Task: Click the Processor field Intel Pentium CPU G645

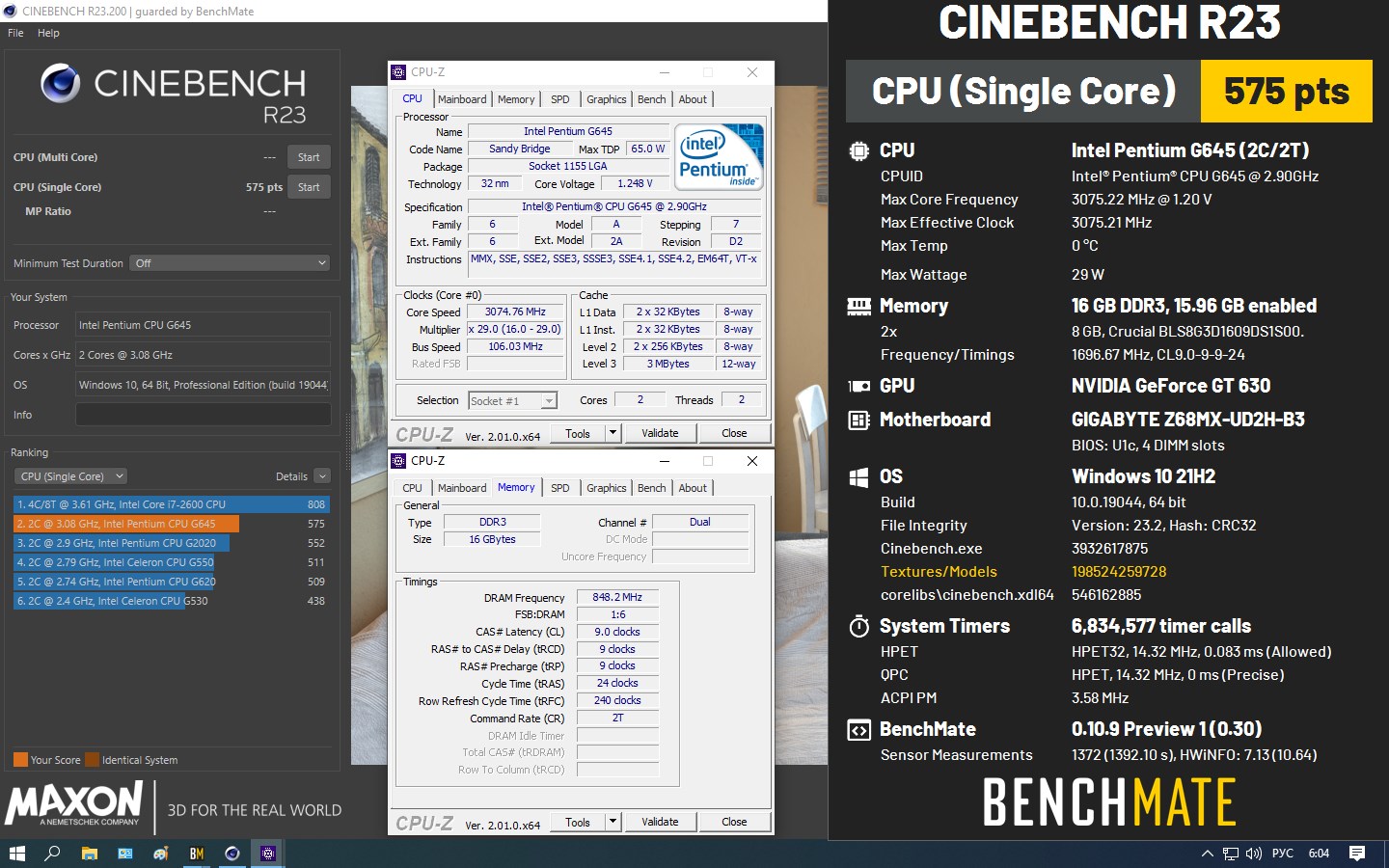Action: click(x=203, y=325)
